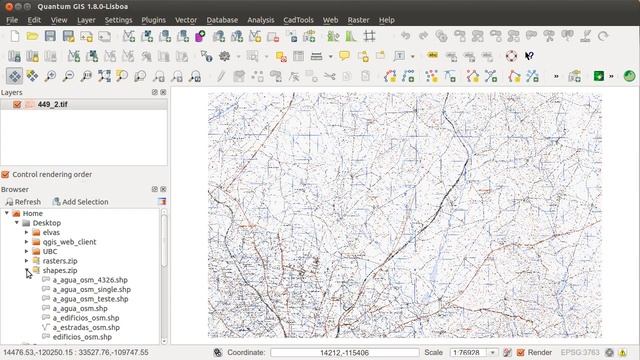The height and width of the screenshot is (360, 640).
Task: Create a new project with blank page icon
Action: (x=15, y=36)
